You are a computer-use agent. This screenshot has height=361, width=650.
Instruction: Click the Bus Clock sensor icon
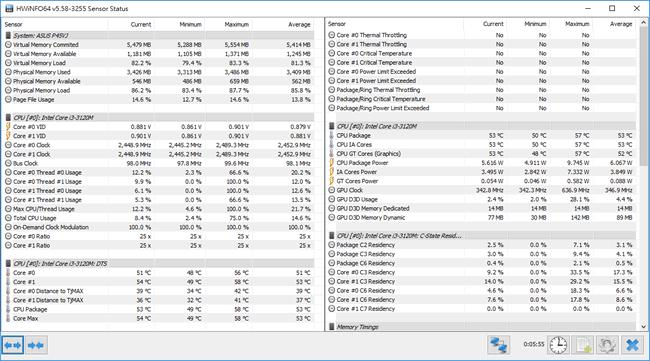[8, 163]
